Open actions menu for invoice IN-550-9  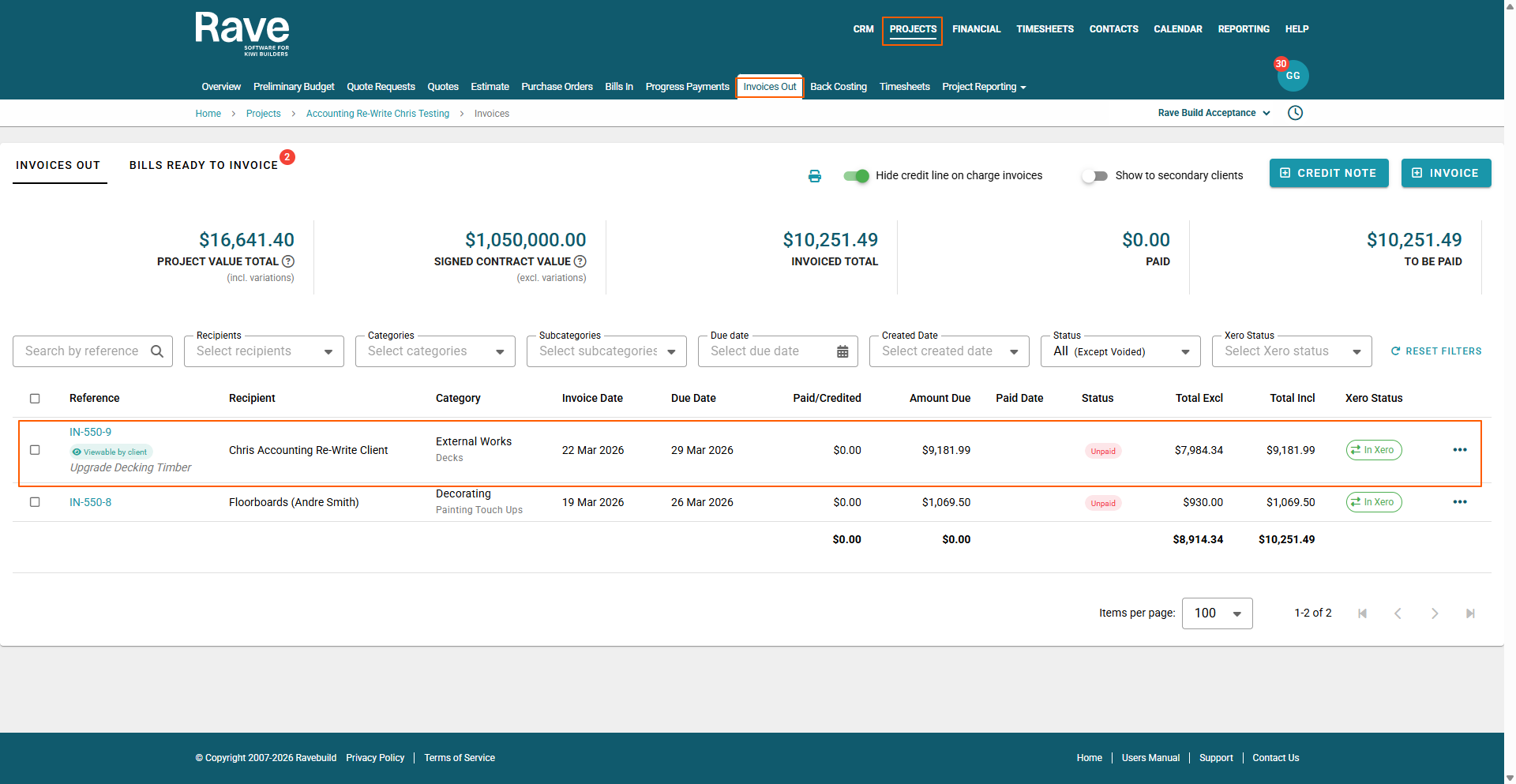coord(1459,450)
